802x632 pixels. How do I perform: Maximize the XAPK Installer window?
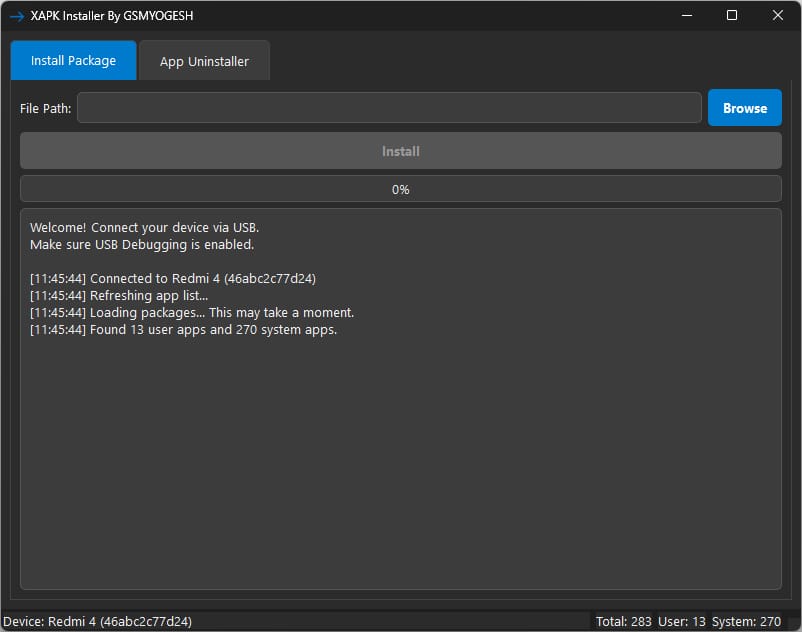(x=732, y=16)
